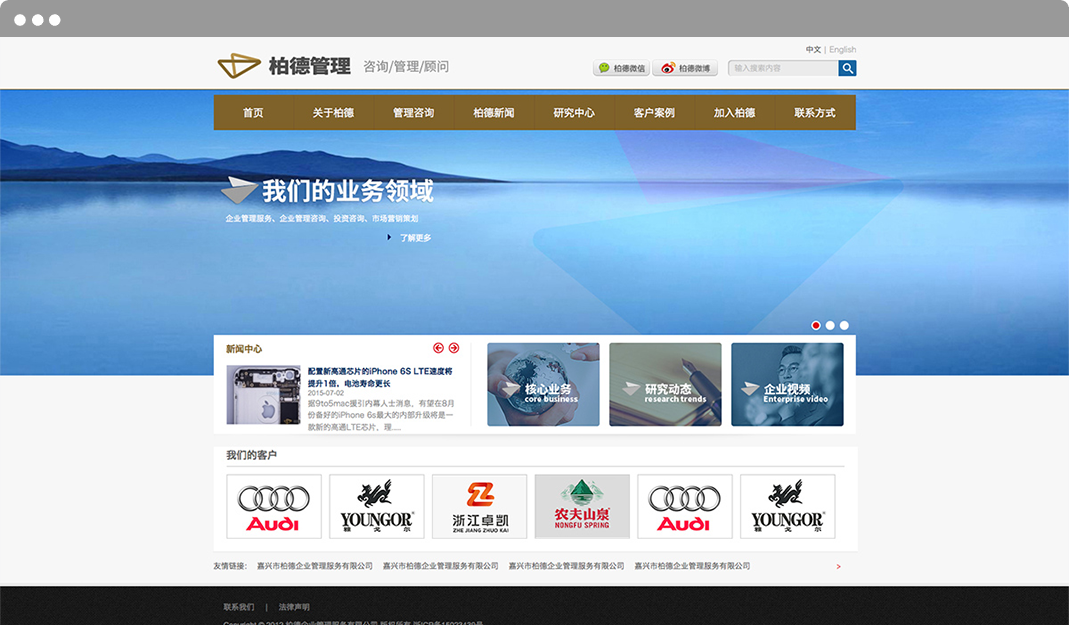
Task: Click the first Youngor client logo
Action: click(x=377, y=506)
